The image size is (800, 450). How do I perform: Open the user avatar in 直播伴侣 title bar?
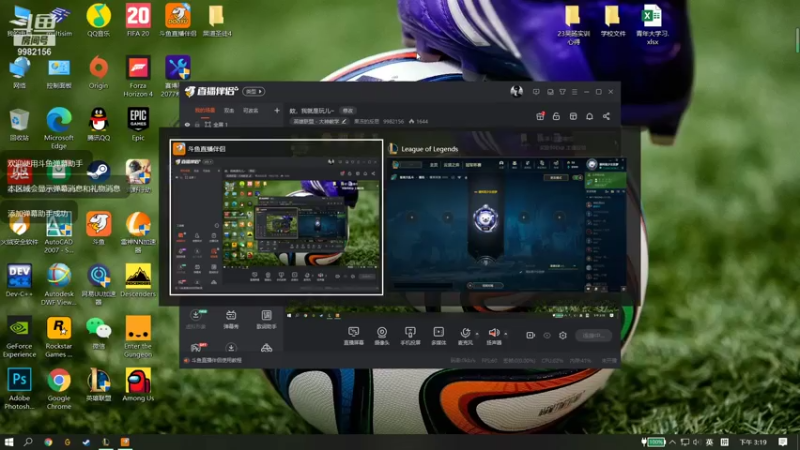point(516,91)
